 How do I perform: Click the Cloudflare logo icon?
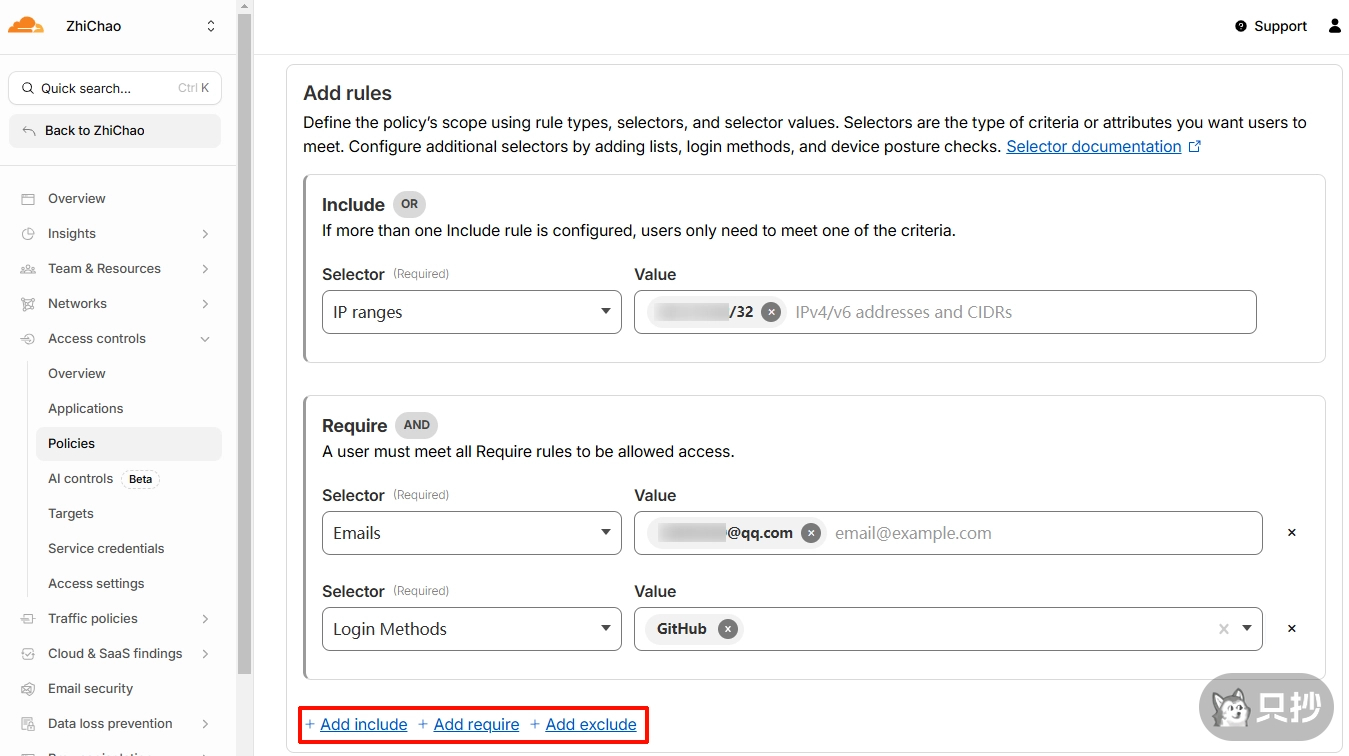(x=26, y=26)
